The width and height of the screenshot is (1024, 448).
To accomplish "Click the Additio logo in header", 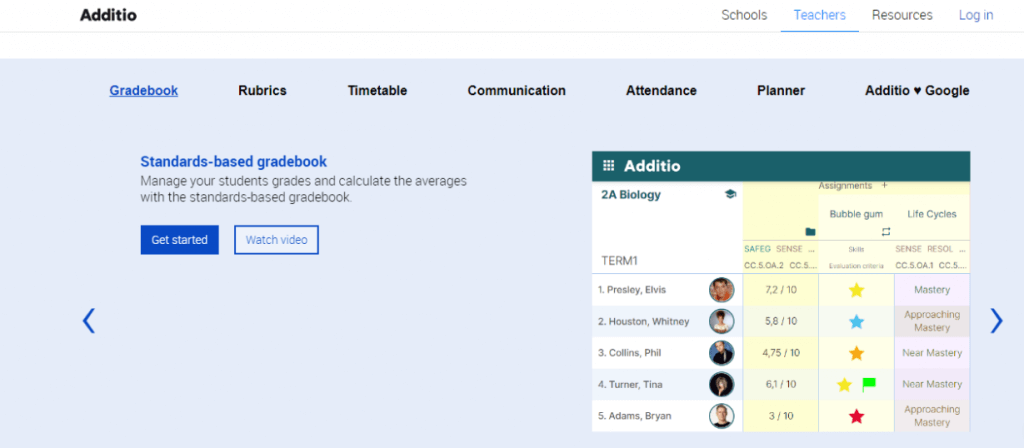I will coord(108,15).
